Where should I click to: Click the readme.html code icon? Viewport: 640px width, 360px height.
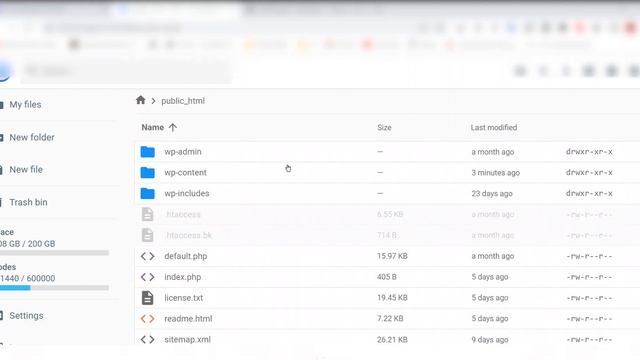coord(147,319)
